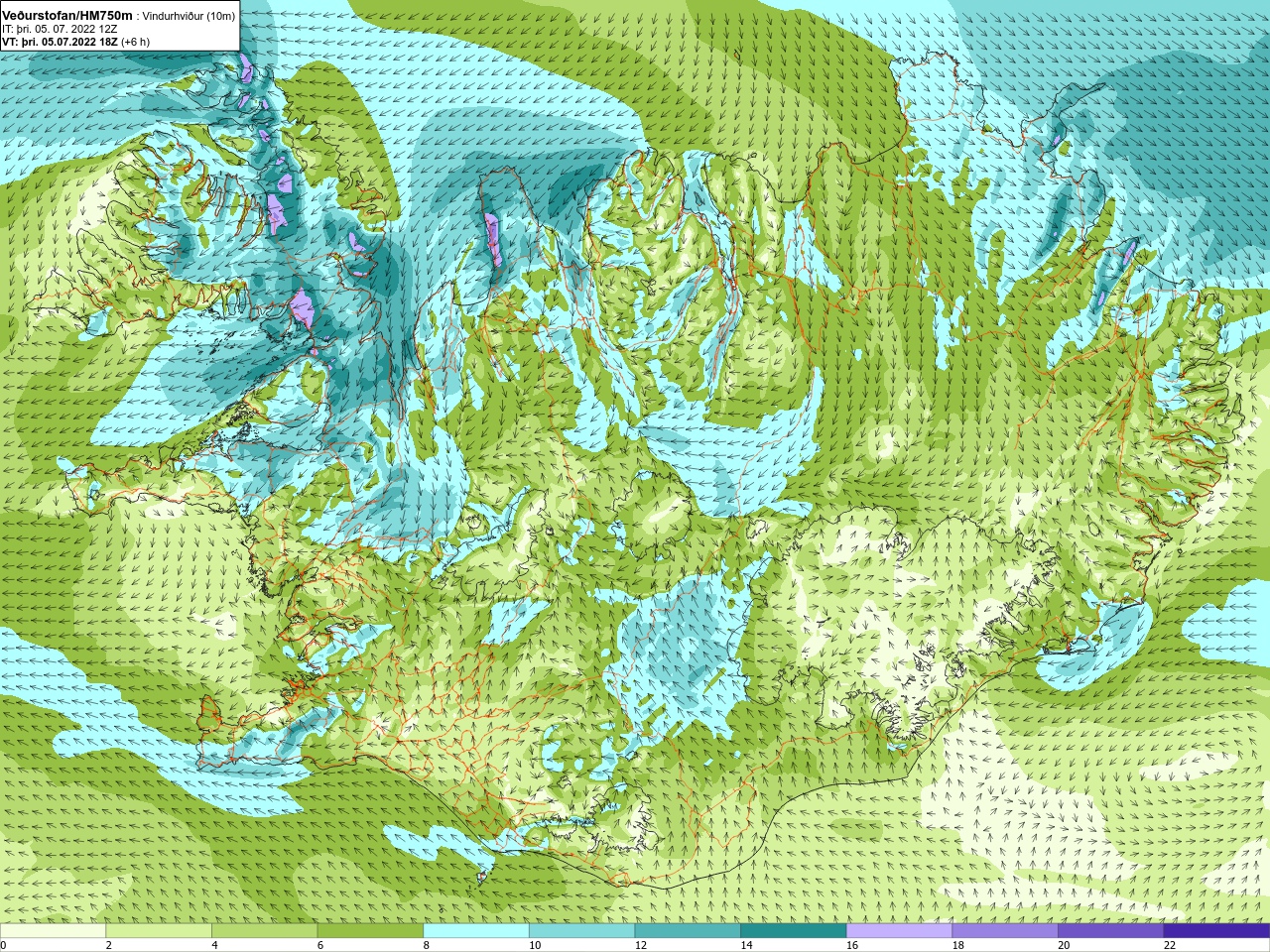Click the dark purple 20–22 legend swatch
The width and height of the screenshot is (1270, 952).
tap(1110, 931)
